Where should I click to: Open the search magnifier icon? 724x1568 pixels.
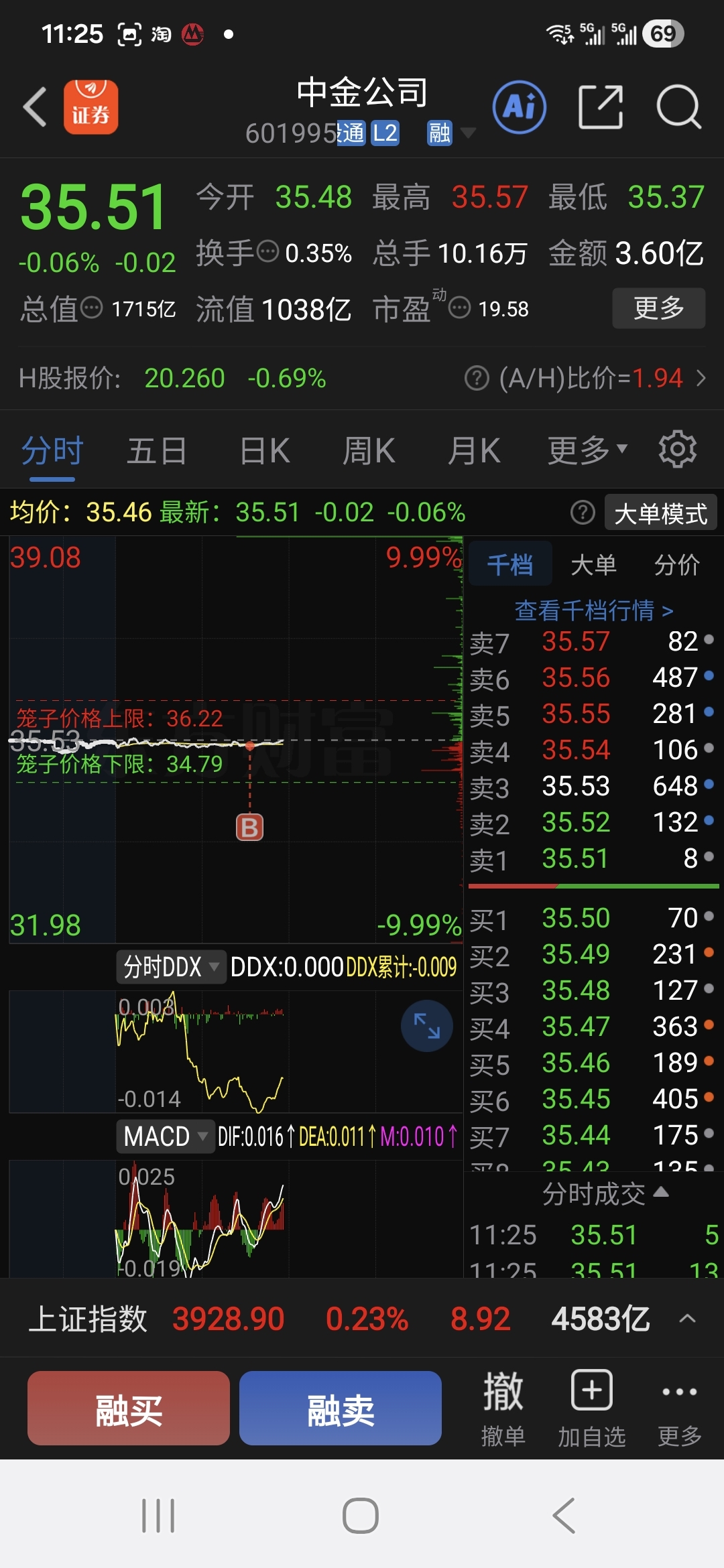point(679,107)
